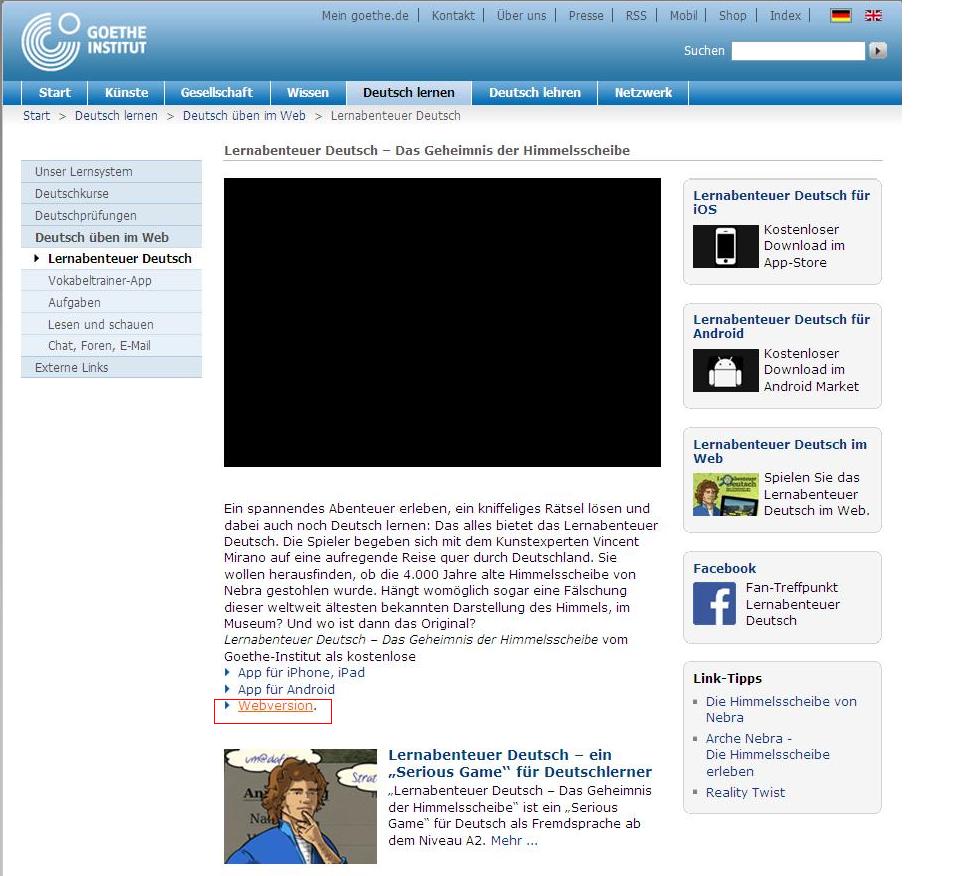Click the Suchen search input field

click(x=798, y=51)
